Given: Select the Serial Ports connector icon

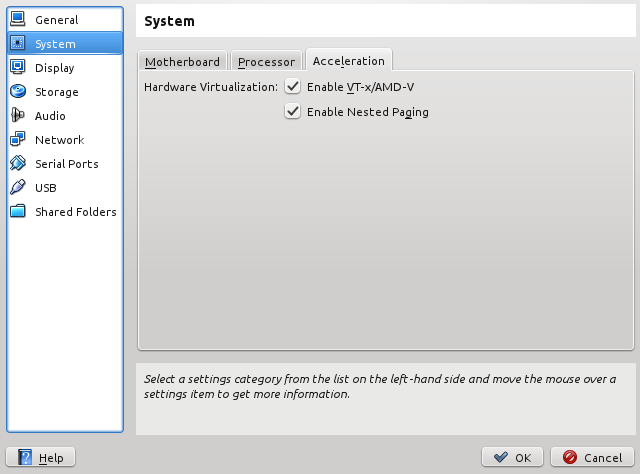Looking at the screenshot, I should click(18, 163).
